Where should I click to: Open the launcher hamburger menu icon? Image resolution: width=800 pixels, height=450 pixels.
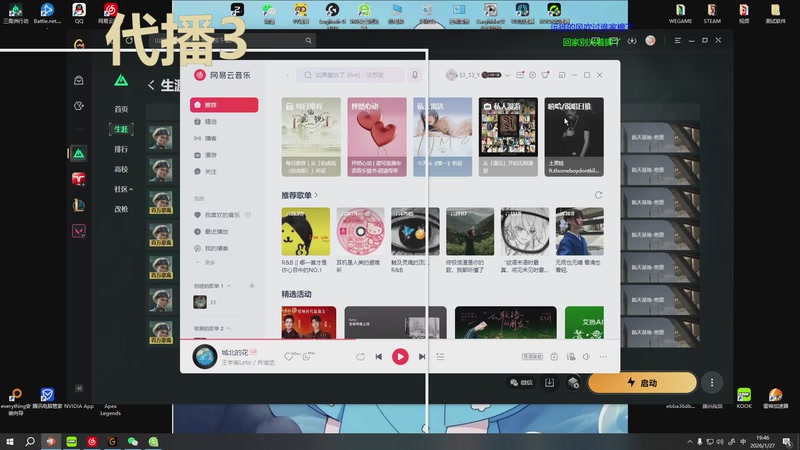coord(678,40)
